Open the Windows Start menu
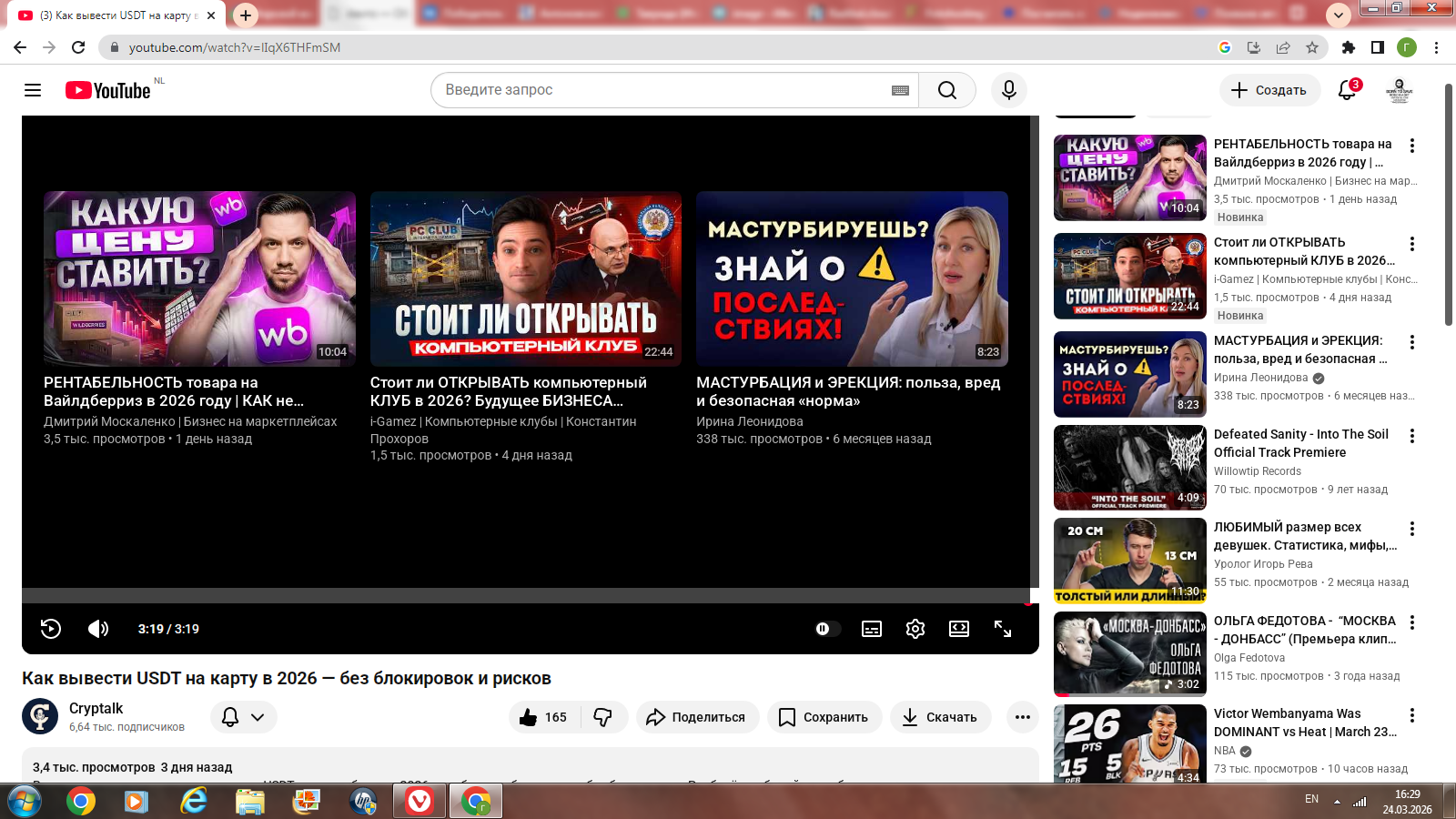This screenshot has height=819, width=1456. click(25, 801)
